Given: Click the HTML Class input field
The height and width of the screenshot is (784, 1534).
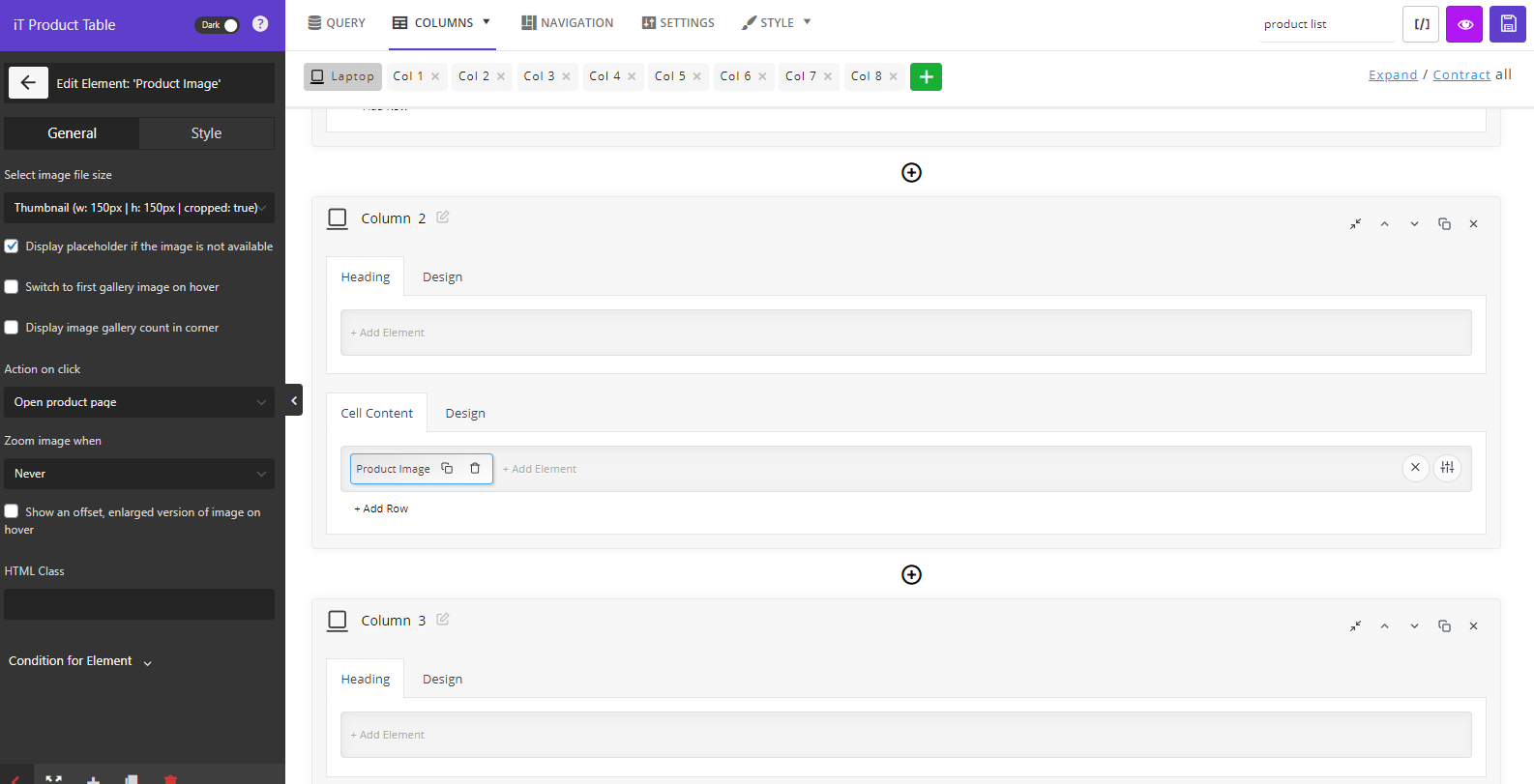Looking at the screenshot, I should pos(139,604).
